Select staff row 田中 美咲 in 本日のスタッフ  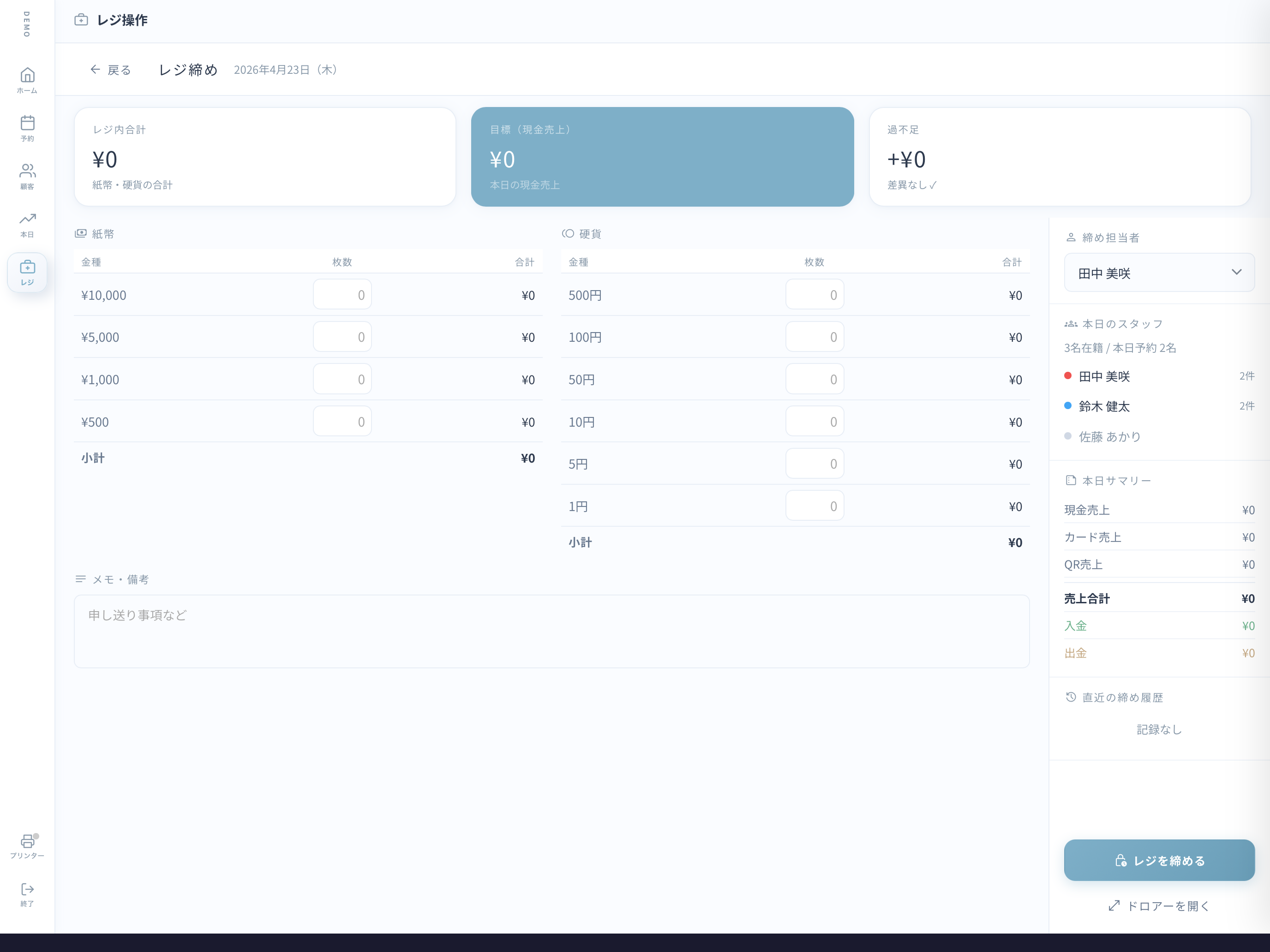tap(1159, 376)
